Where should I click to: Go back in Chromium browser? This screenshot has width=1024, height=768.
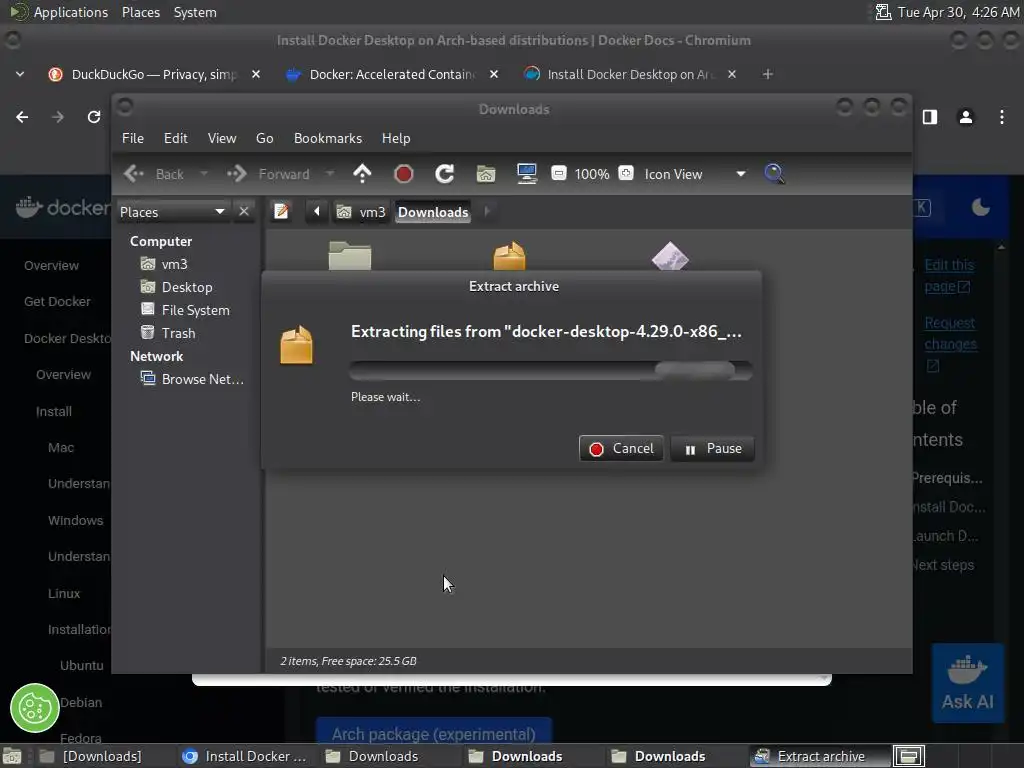tap(22, 117)
